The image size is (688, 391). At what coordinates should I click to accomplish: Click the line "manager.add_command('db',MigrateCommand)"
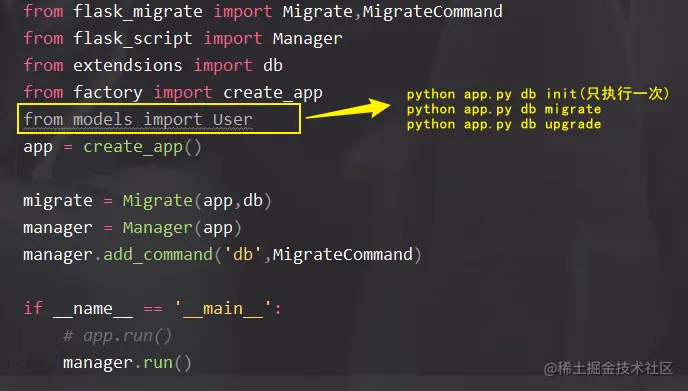(x=222, y=255)
